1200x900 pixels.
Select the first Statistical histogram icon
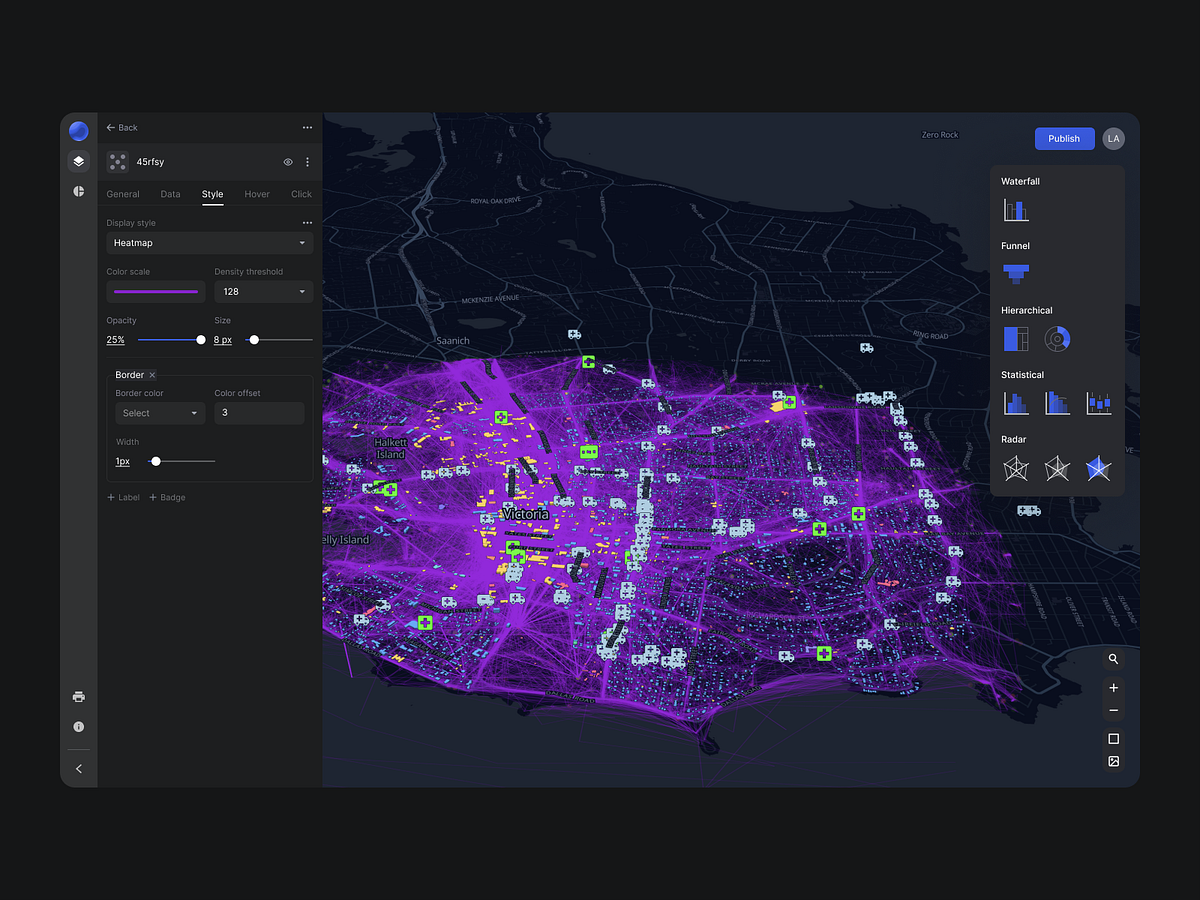[x=1016, y=403]
